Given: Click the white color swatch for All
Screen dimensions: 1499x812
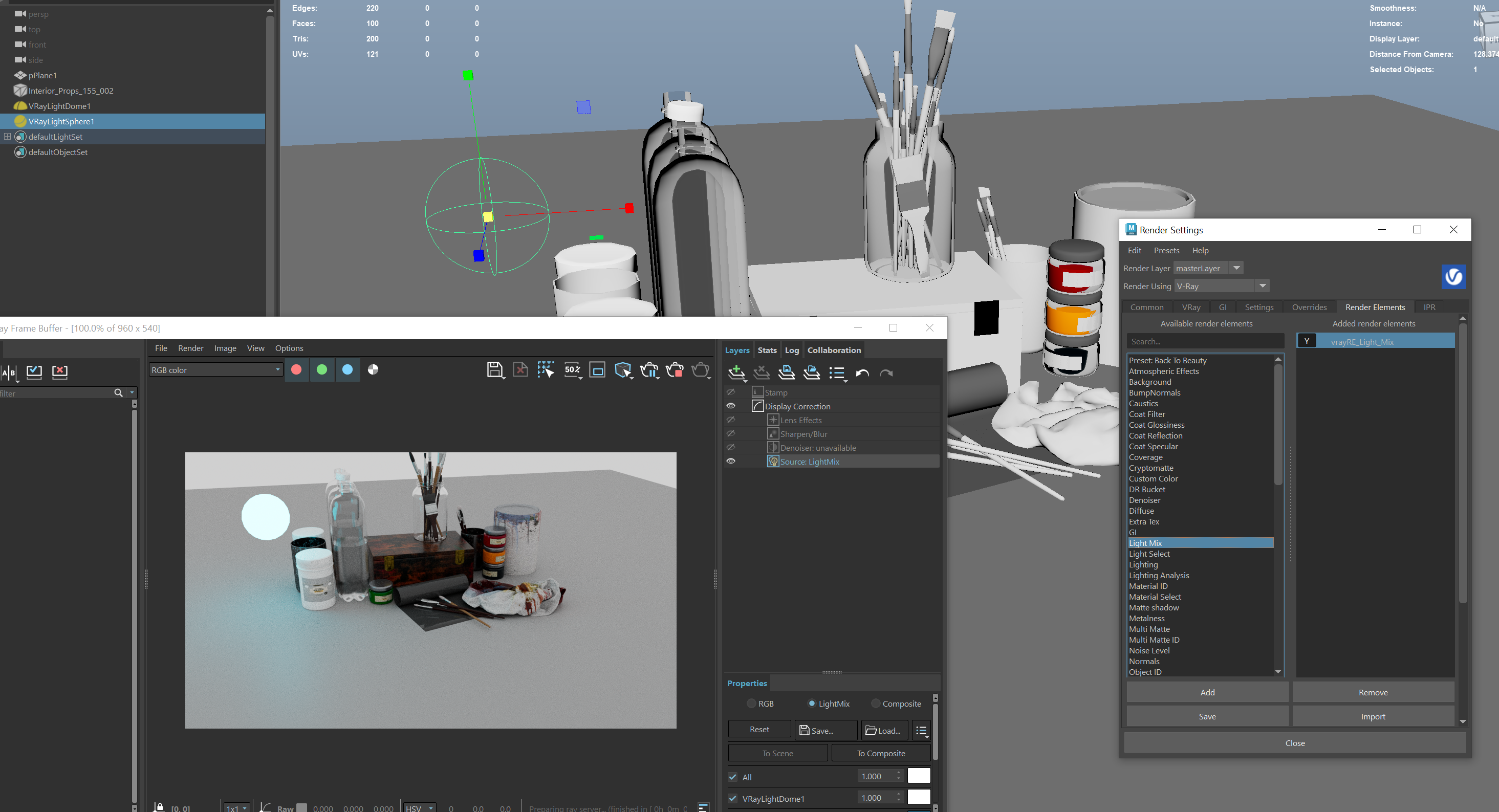Looking at the screenshot, I should coord(919,776).
